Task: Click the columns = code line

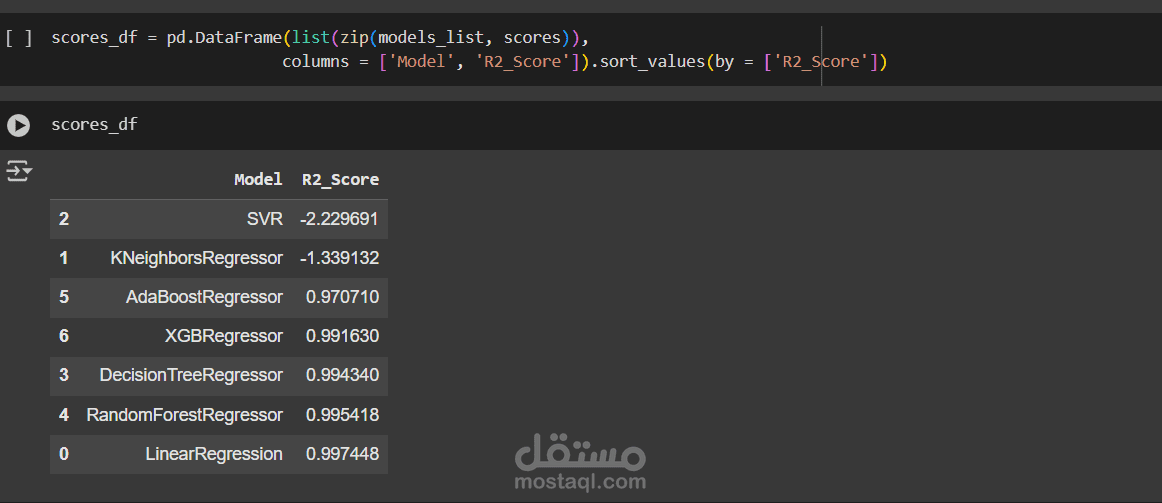Action: coord(584,61)
